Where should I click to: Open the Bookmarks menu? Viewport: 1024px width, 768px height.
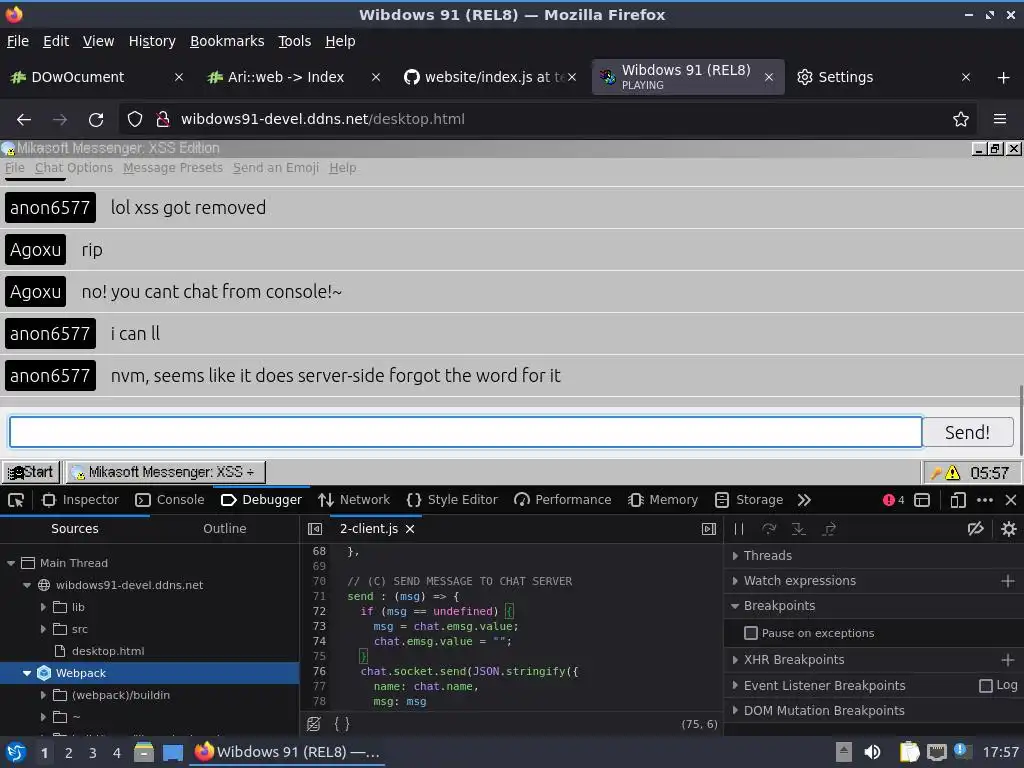point(227,41)
